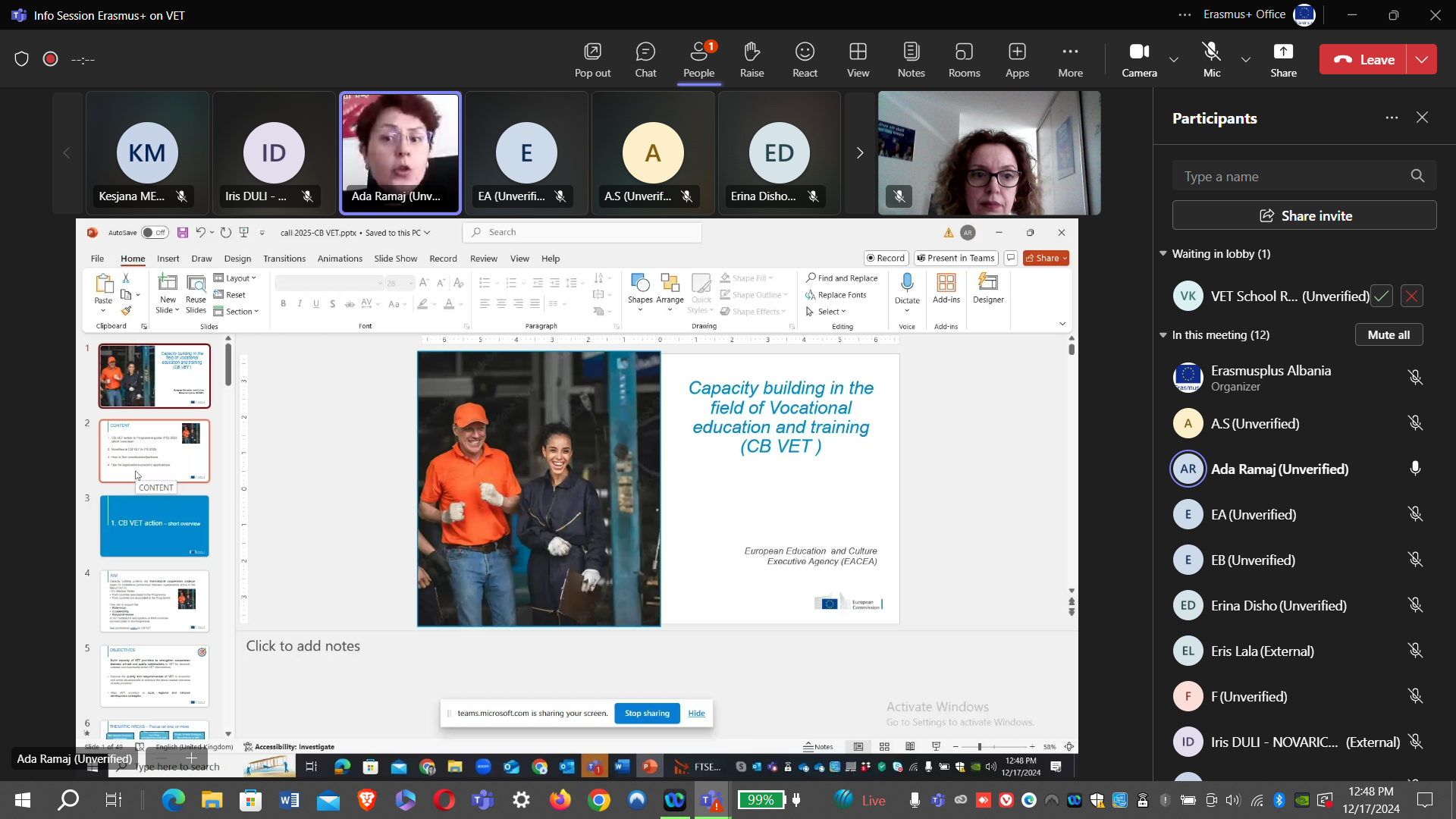
Task: Admit VET School from lobby checkmark
Action: pyautogui.click(x=1382, y=297)
